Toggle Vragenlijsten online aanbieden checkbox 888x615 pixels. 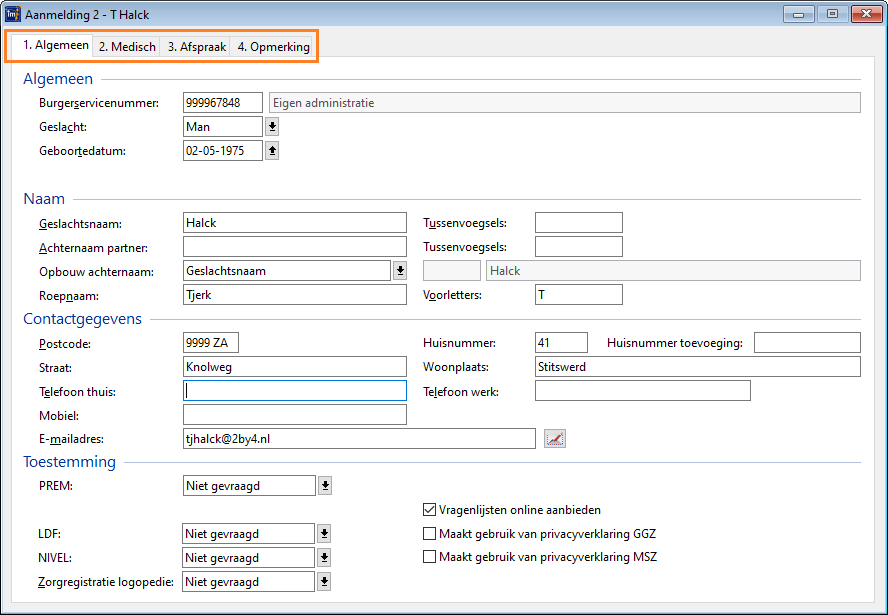click(x=430, y=509)
